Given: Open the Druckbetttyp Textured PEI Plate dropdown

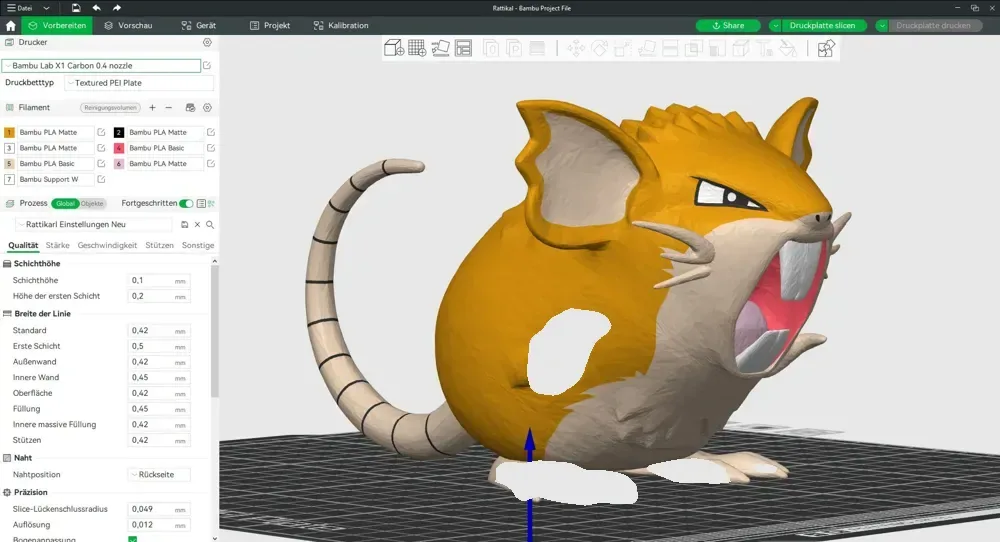Looking at the screenshot, I should pyautogui.click(x=139, y=83).
